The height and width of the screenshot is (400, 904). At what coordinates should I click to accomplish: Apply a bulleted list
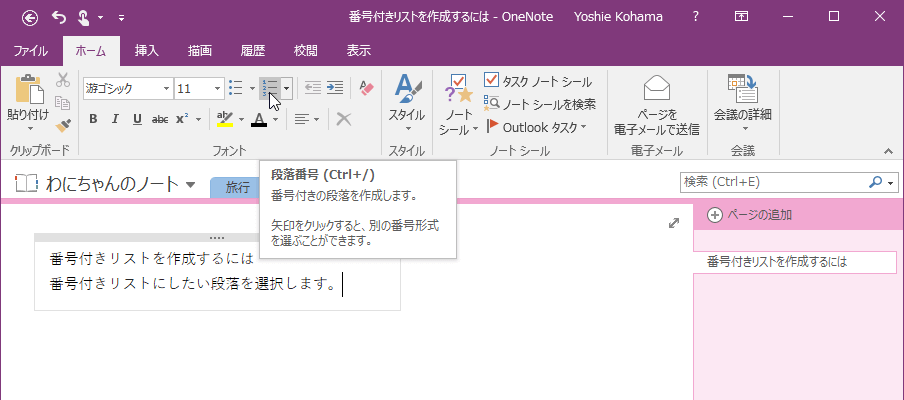[236, 88]
